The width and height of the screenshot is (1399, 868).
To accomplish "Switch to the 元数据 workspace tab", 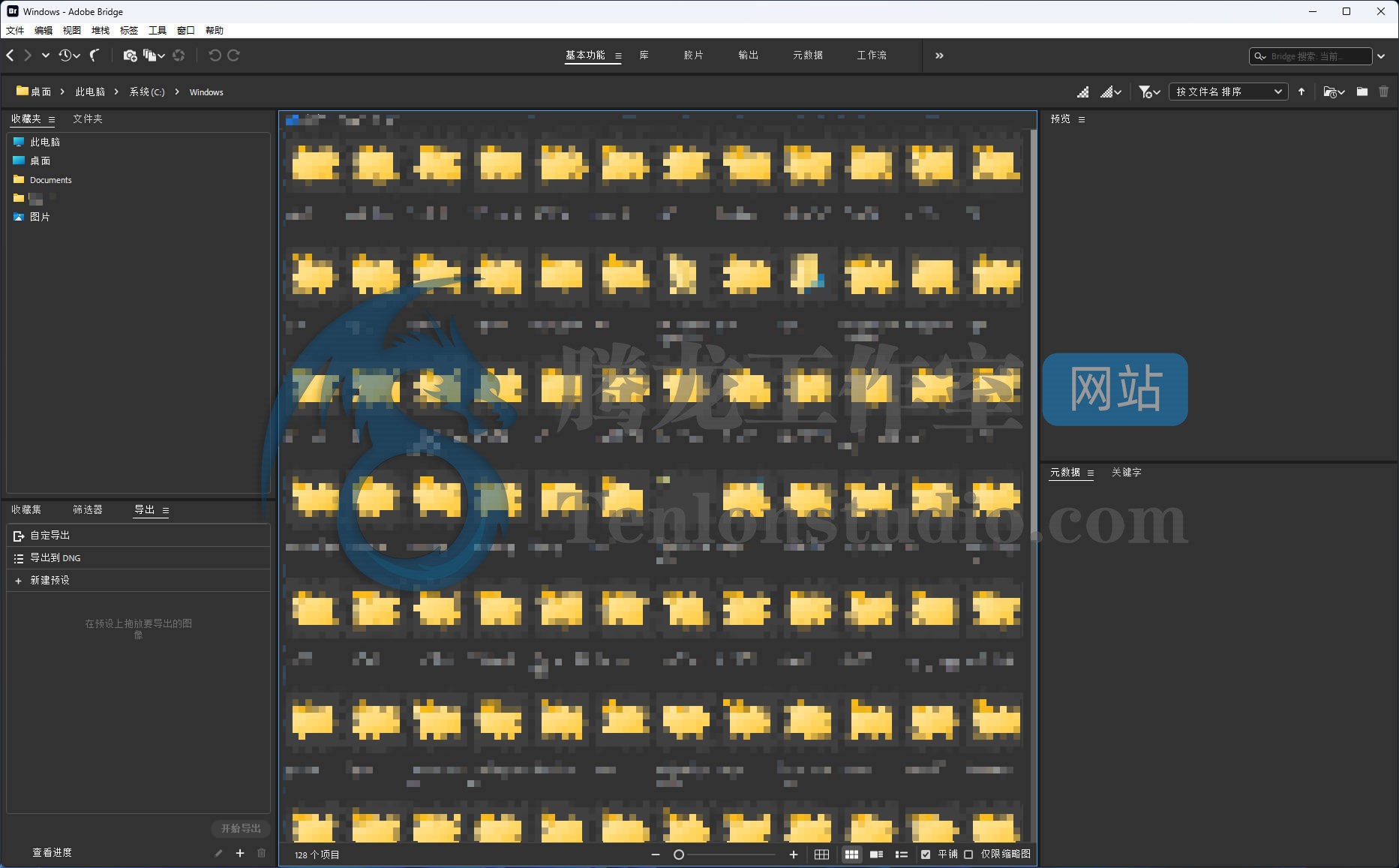I will 807,56.
